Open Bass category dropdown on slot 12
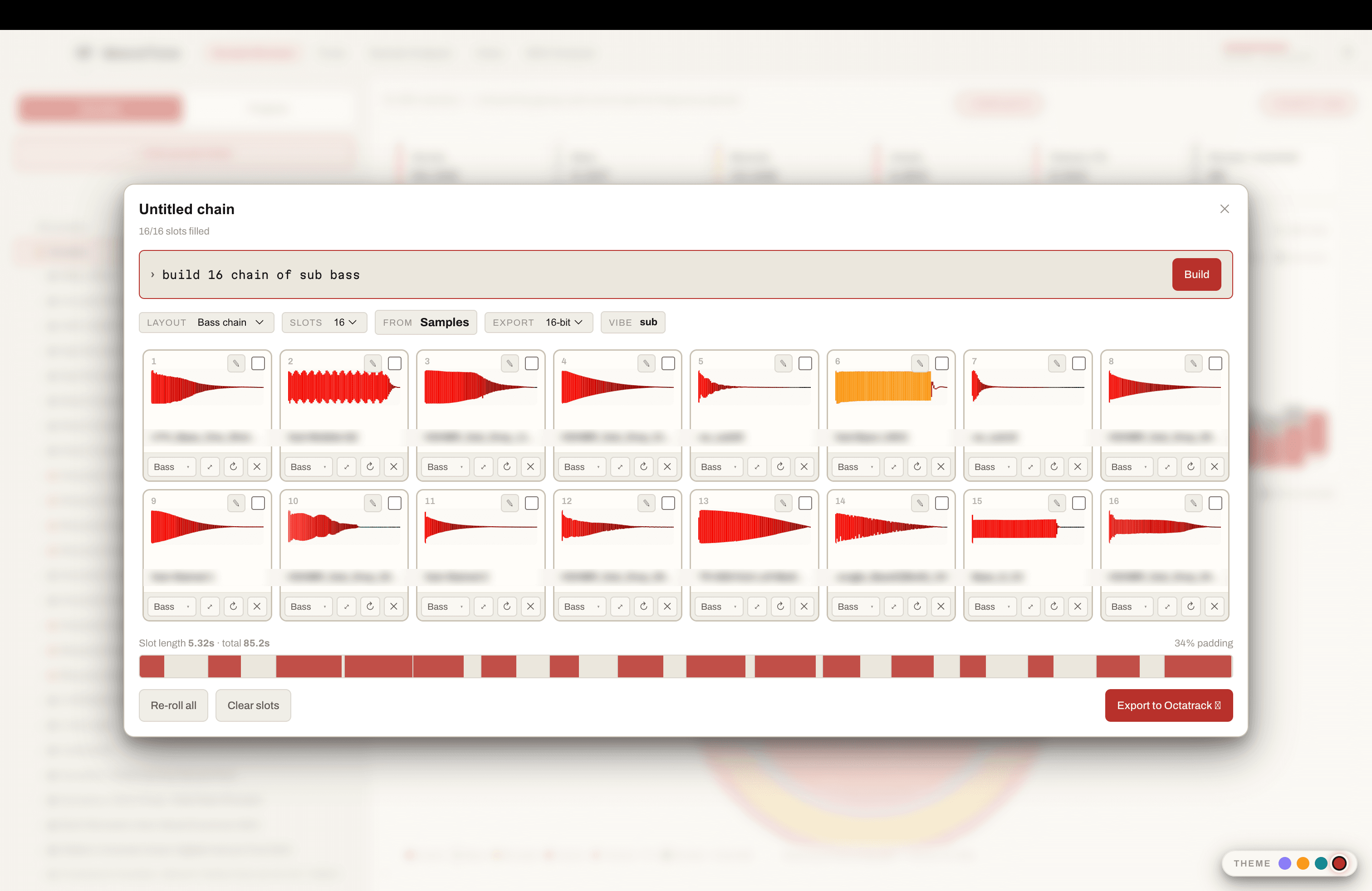The image size is (1372, 891). (x=582, y=606)
